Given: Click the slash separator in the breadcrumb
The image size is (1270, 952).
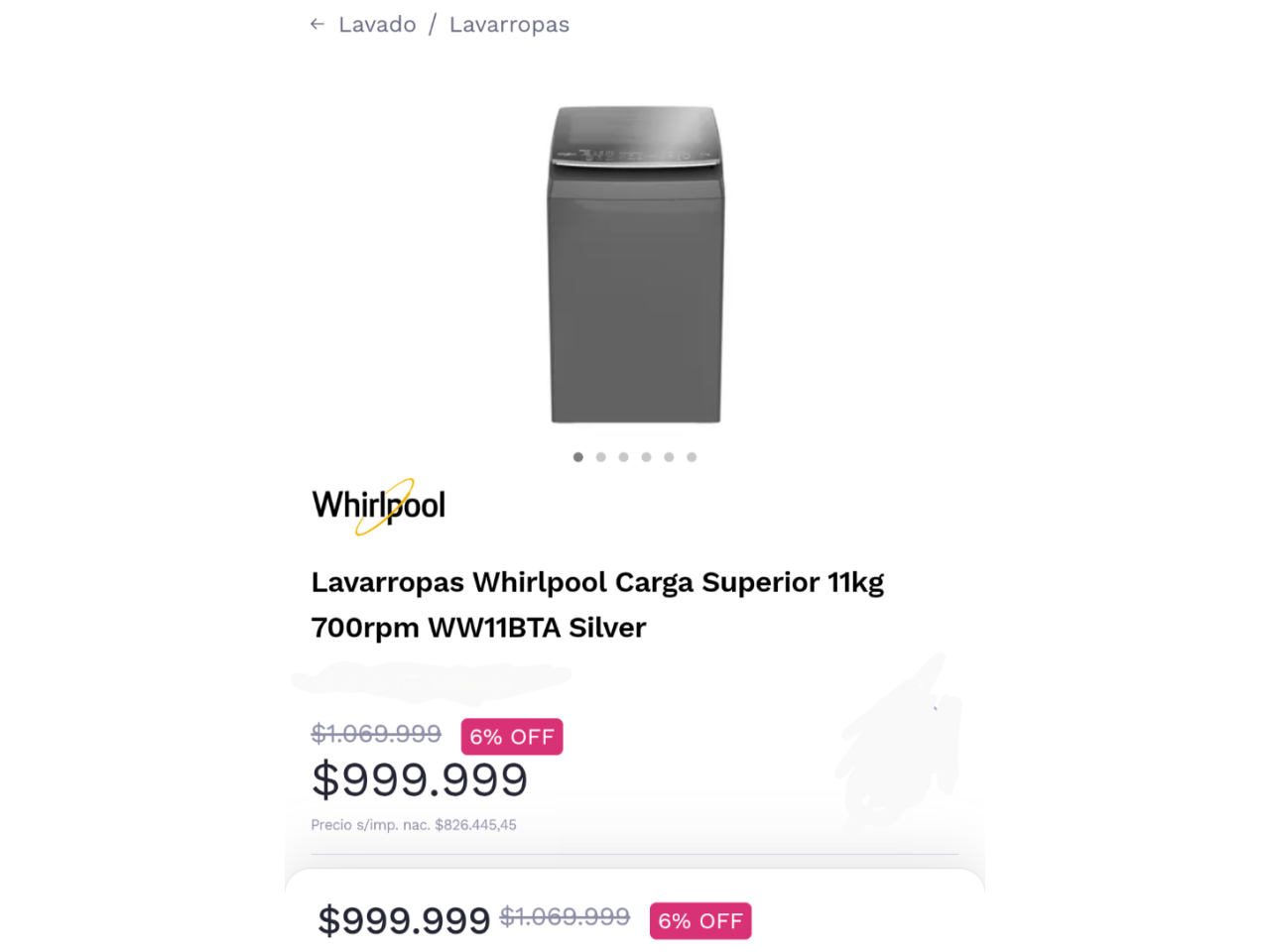Looking at the screenshot, I should [433, 25].
